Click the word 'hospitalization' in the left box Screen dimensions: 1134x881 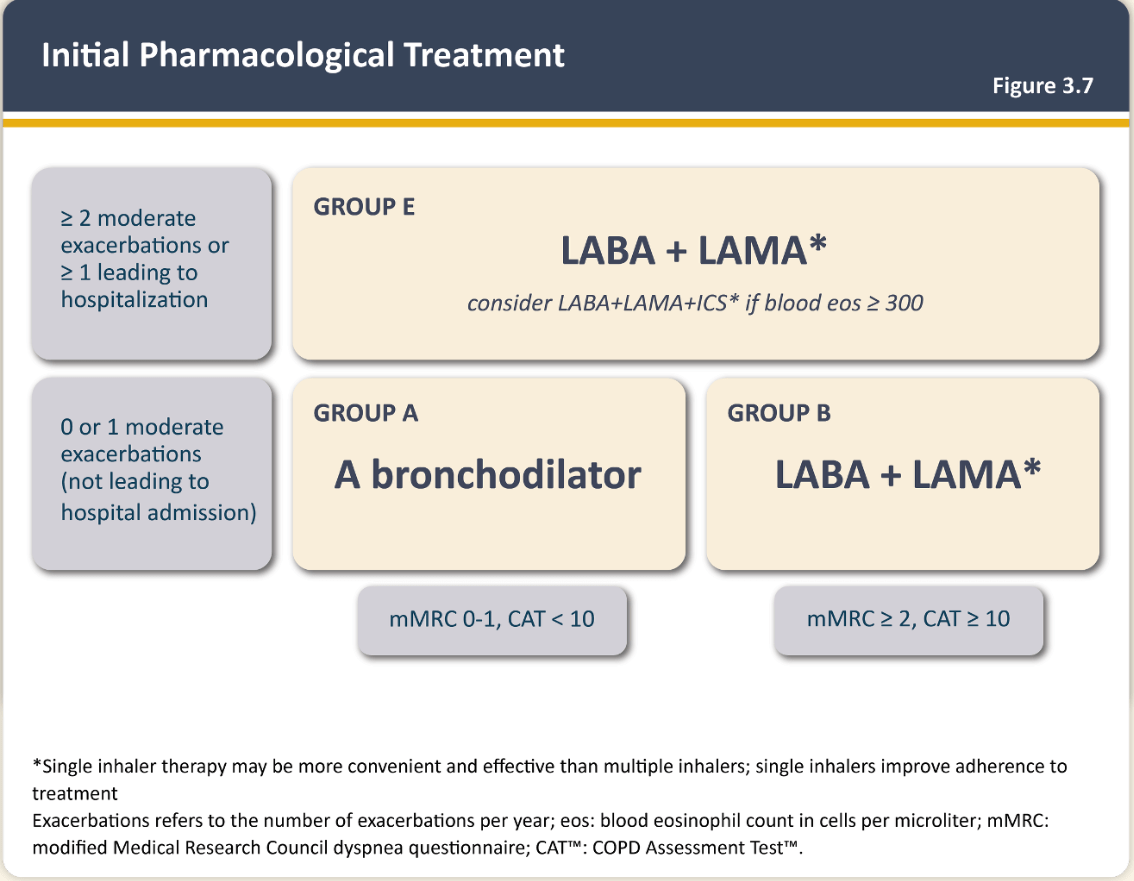[134, 300]
